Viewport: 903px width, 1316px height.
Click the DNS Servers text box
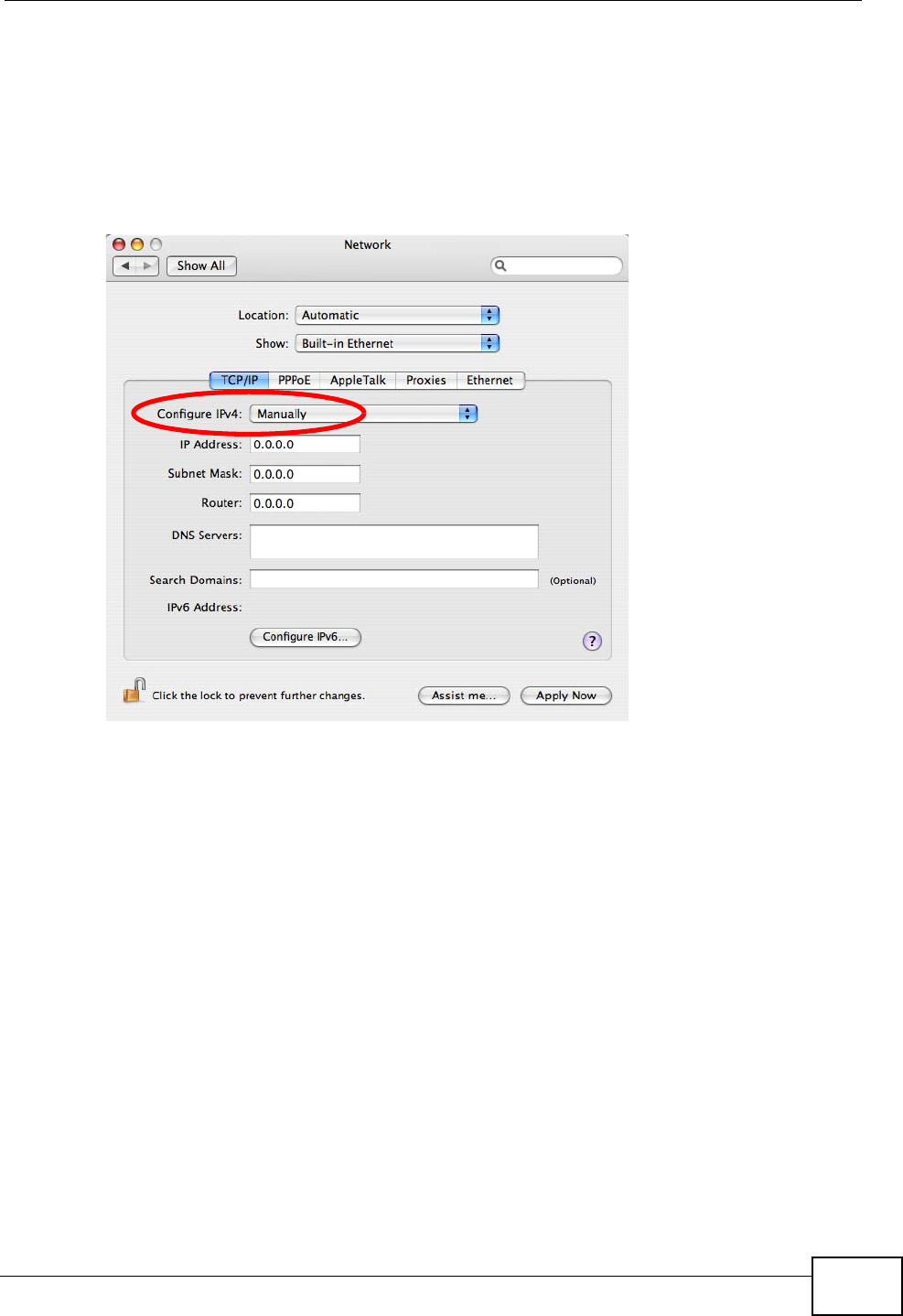pyautogui.click(x=394, y=542)
